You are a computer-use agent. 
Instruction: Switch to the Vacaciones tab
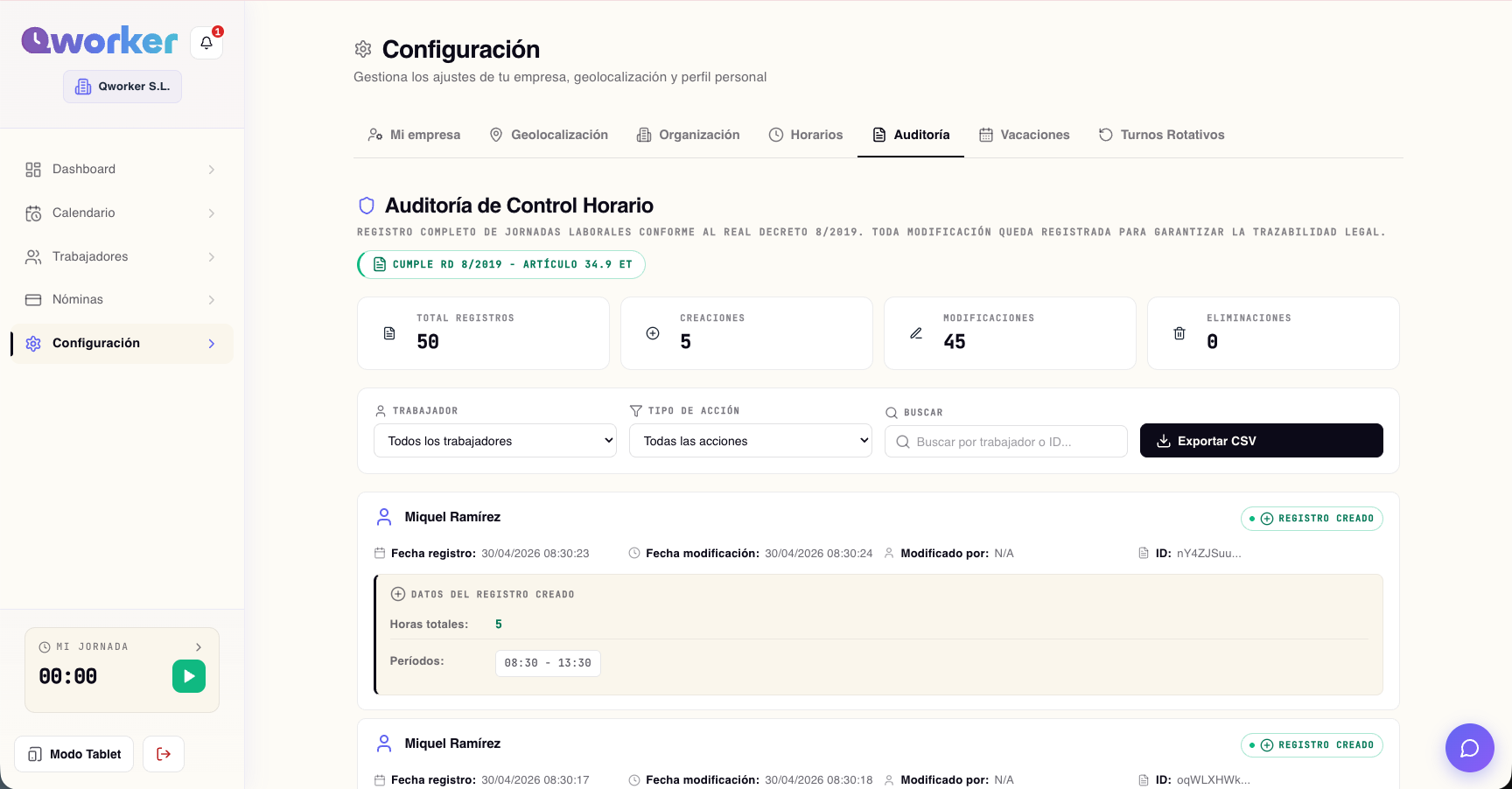point(1025,135)
